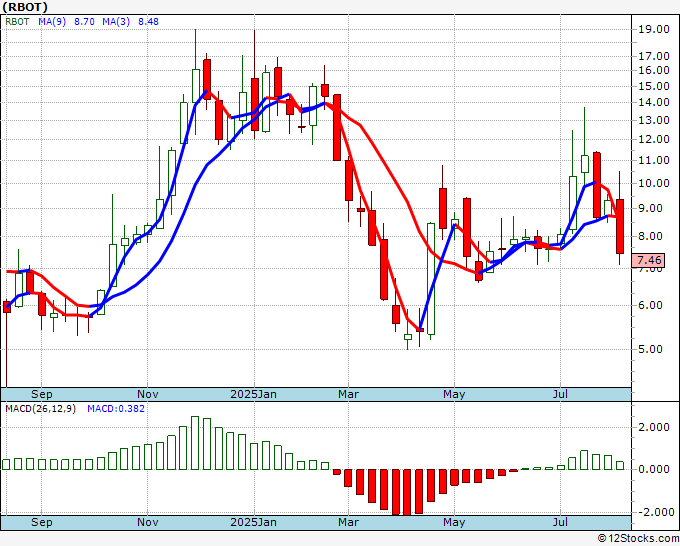The width and height of the screenshot is (680, 546).
Task: Select the 16.00 price axis label
Action: pyautogui.click(x=654, y=70)
